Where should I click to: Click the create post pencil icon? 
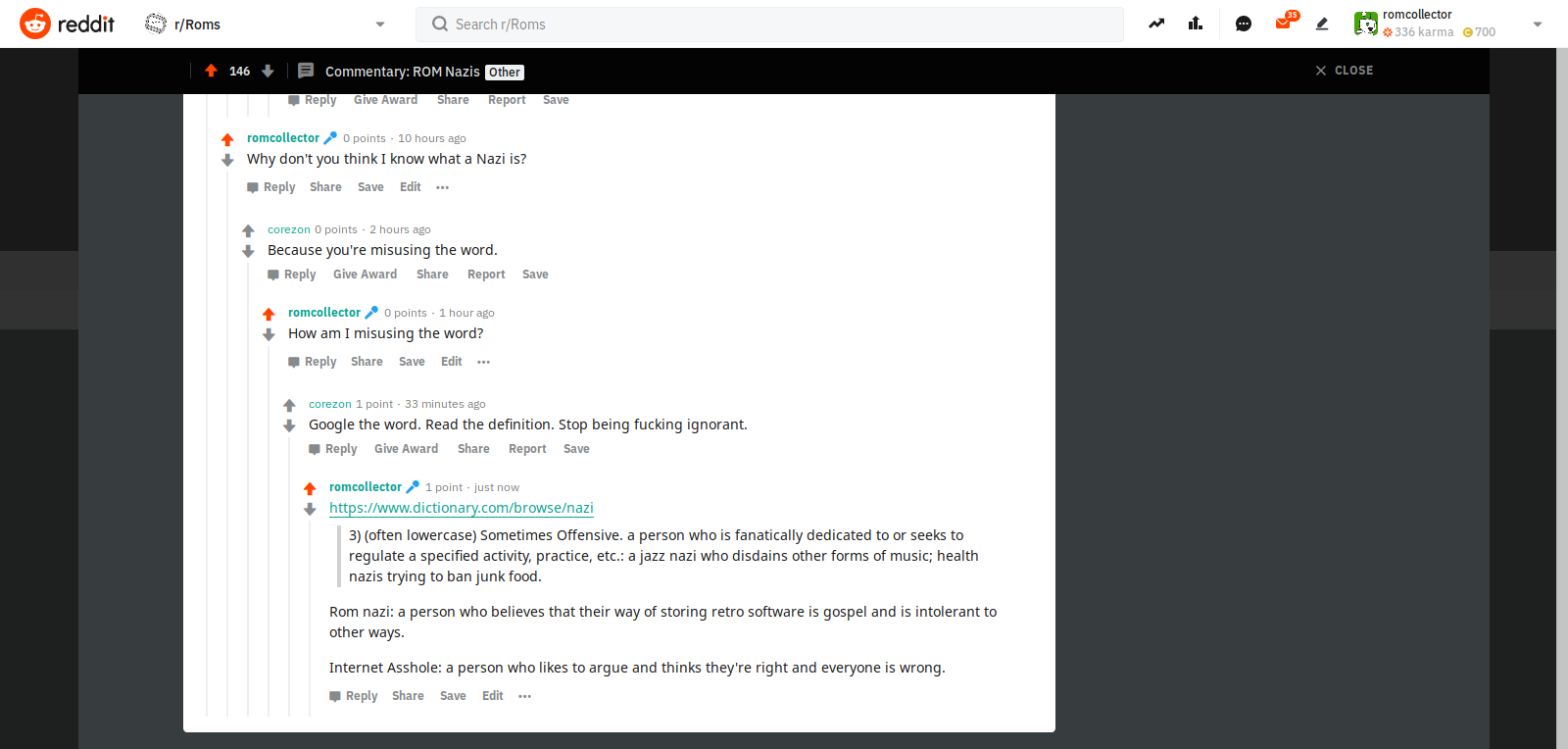(x=1322, y=24)
